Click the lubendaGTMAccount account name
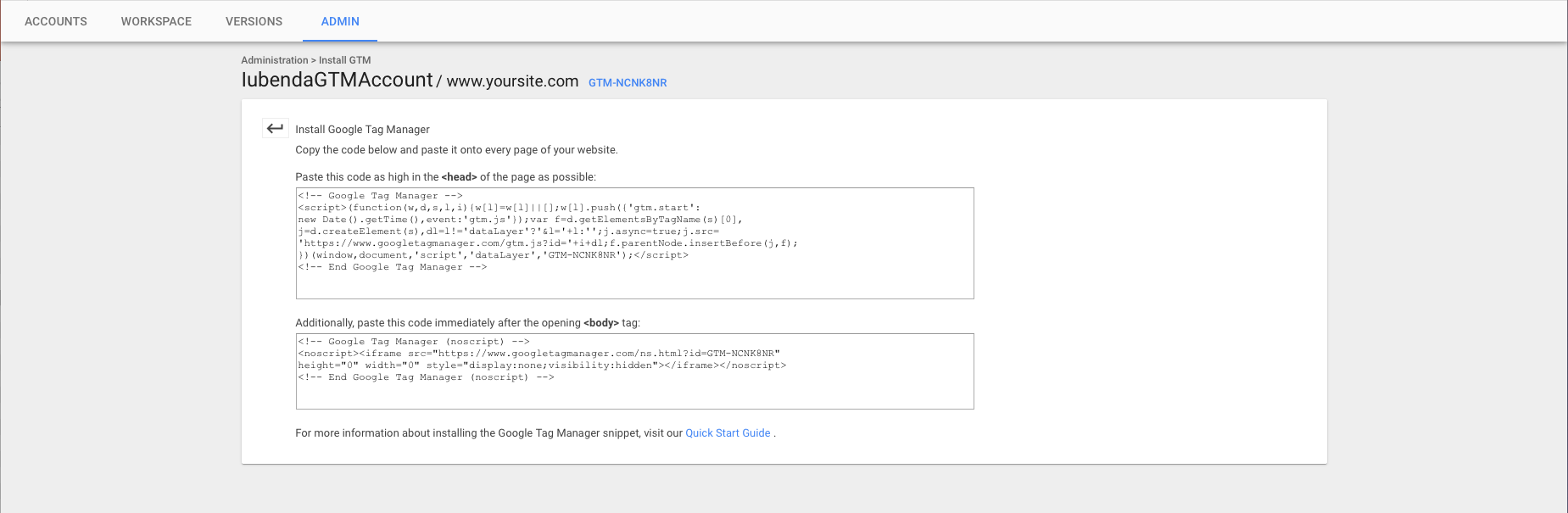Image resolution: width=1568 pixels, height=513 pixels. [337, 80]
